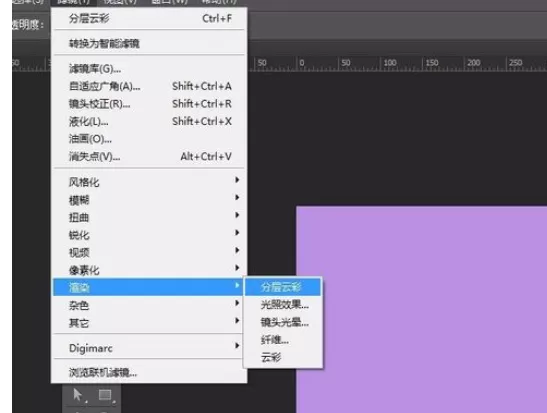
Task: Expand the 杂色 noise submenu
Action: point(149,305)
